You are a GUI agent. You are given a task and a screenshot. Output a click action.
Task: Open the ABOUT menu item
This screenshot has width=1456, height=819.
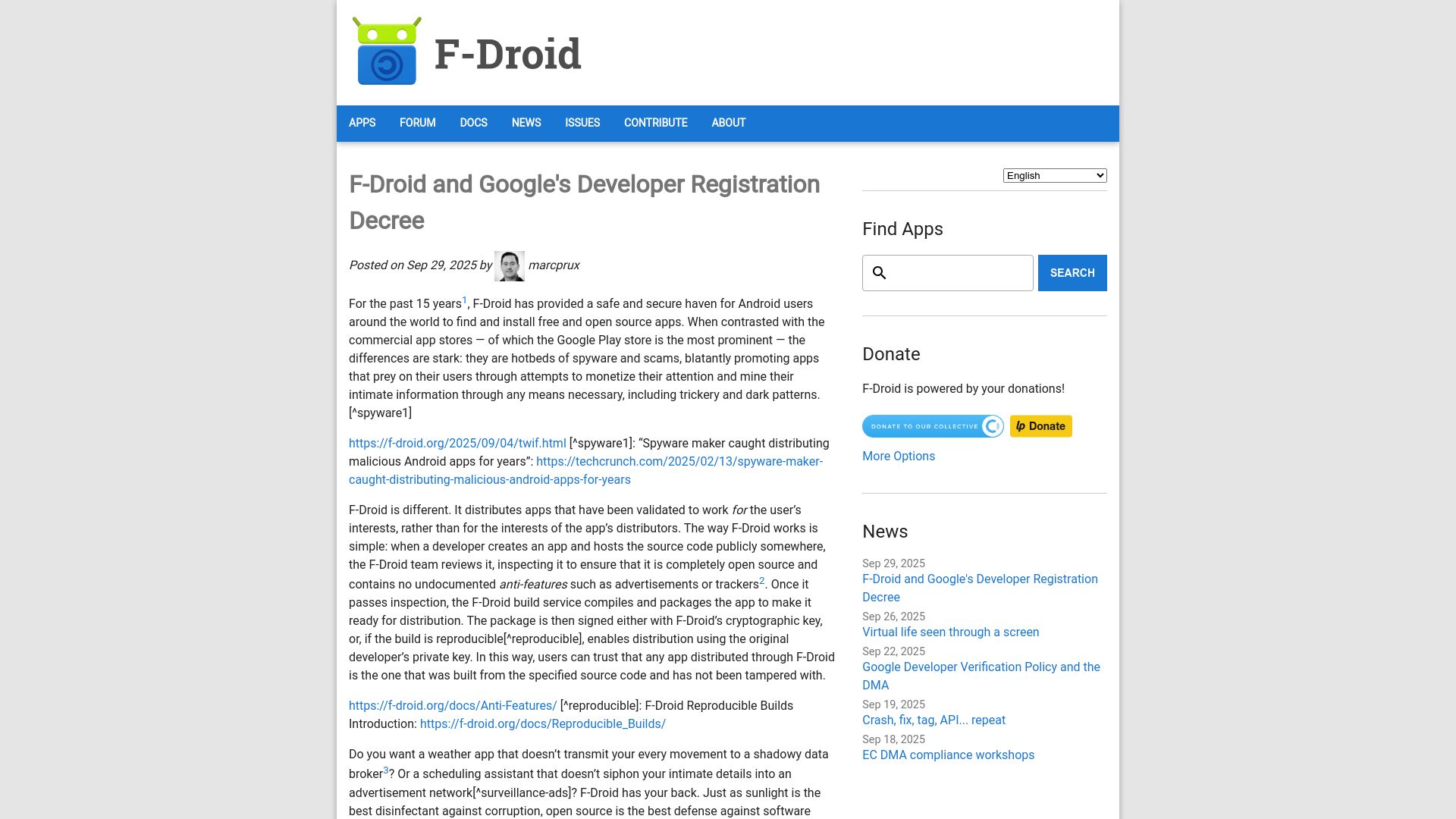pyautogui.click(x=729, y=123)
